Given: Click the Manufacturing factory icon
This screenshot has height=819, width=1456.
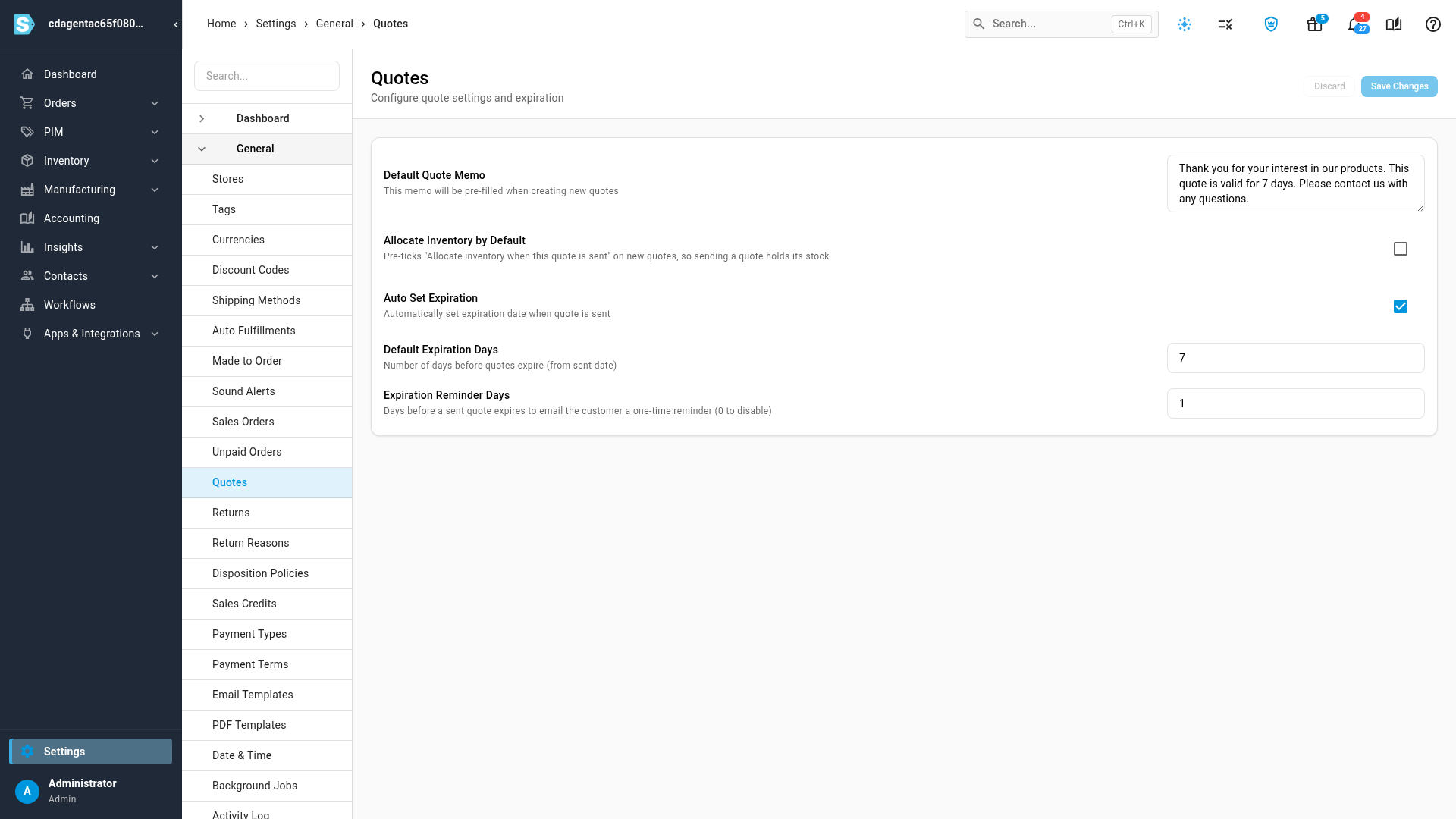Looking at the screenshot, I should [27, 190].
